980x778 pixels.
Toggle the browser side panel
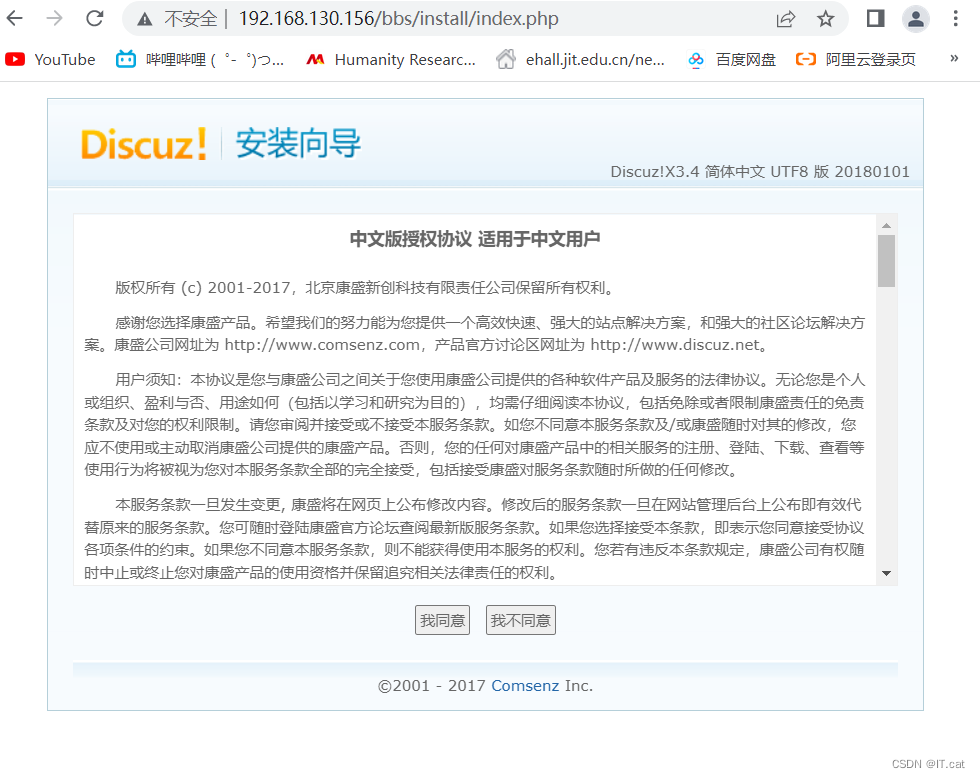875,19
